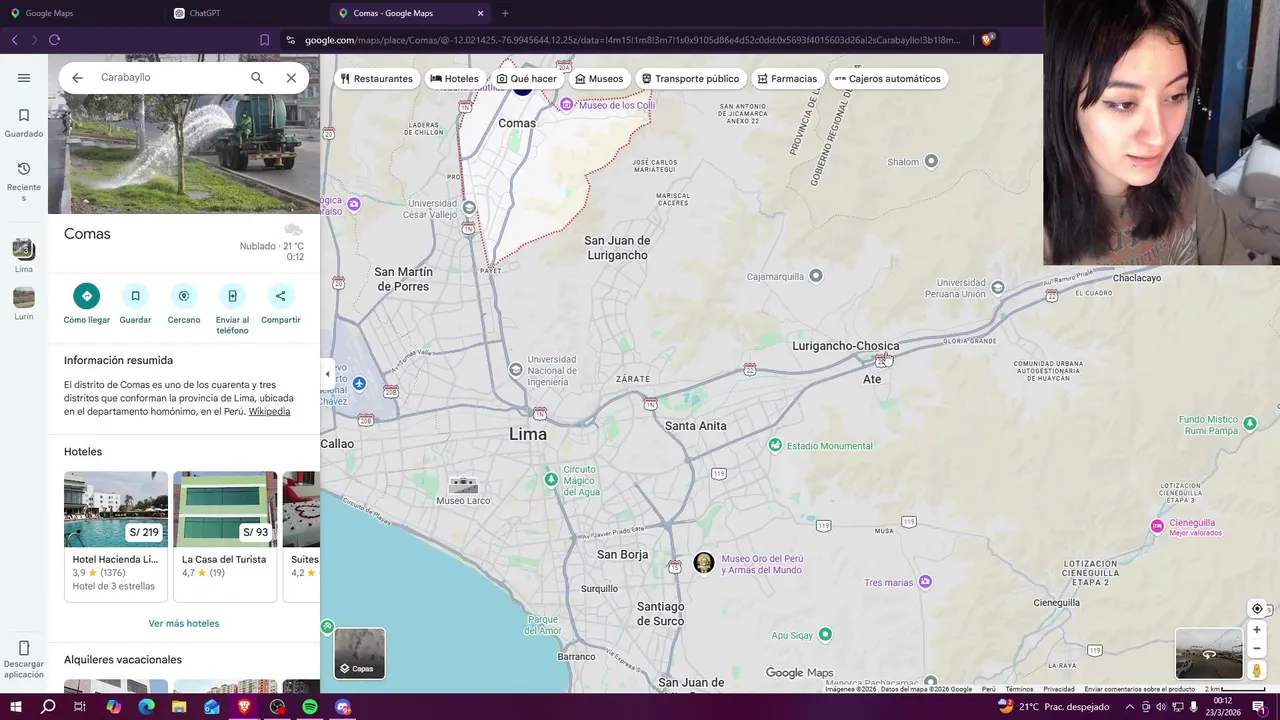Click the Carabayllo search input field
This screenshot has width=1280, height=720.
pos(170,78)
